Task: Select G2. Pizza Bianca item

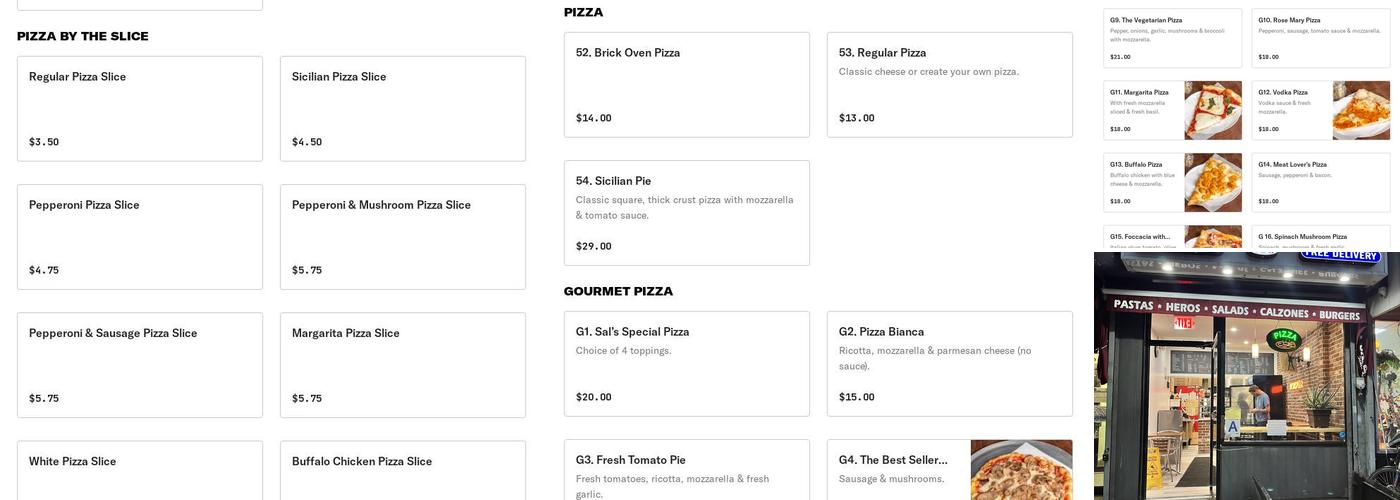Action: (949, 363)
